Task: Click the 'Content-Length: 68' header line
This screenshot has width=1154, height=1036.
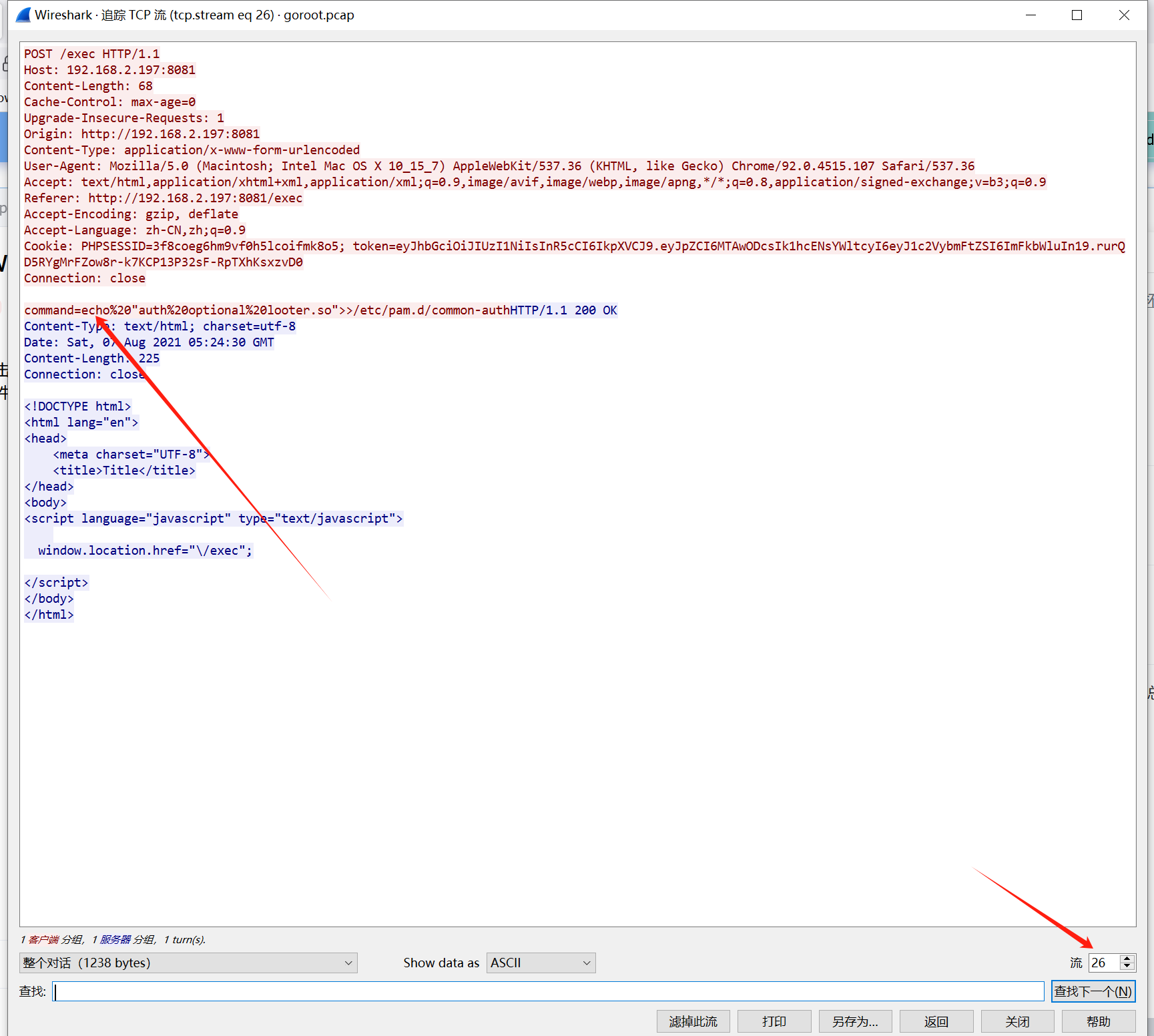Action: [89, 86]
